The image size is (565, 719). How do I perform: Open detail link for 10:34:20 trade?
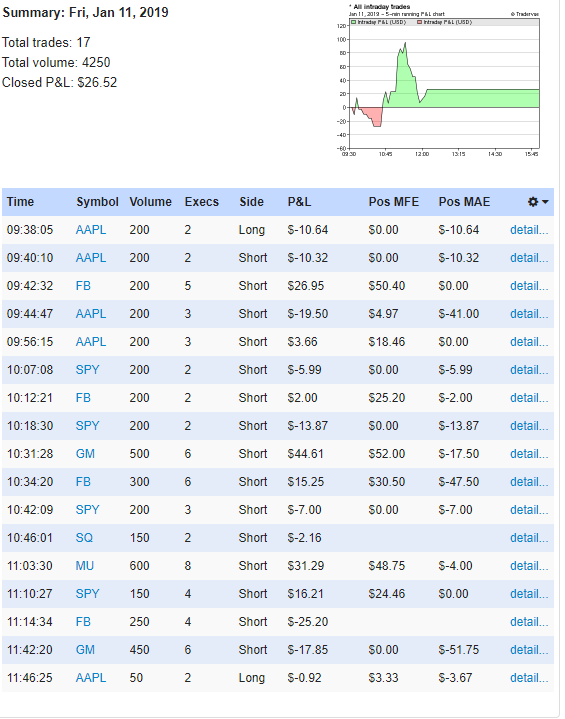(529, 481)
